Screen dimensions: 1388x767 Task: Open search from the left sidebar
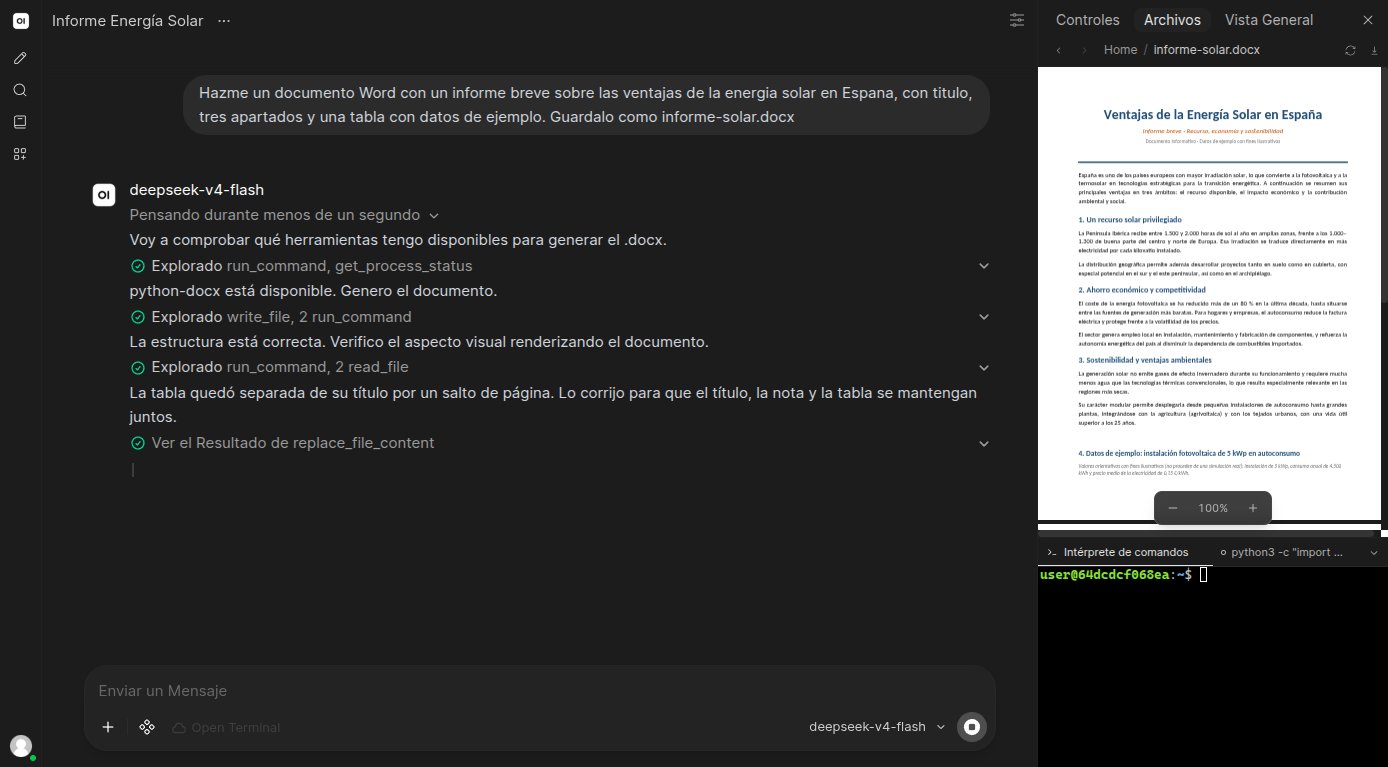pos(20,90)
